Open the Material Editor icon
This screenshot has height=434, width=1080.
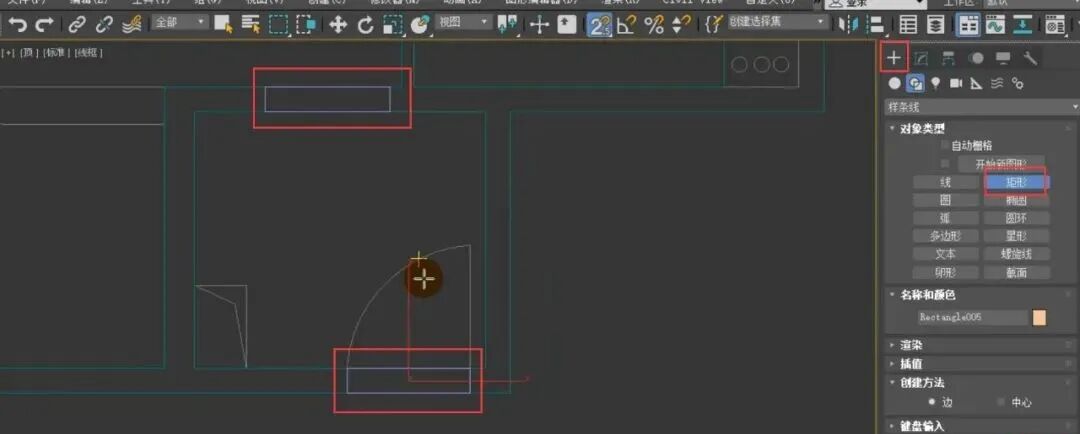click(1053, 25)
